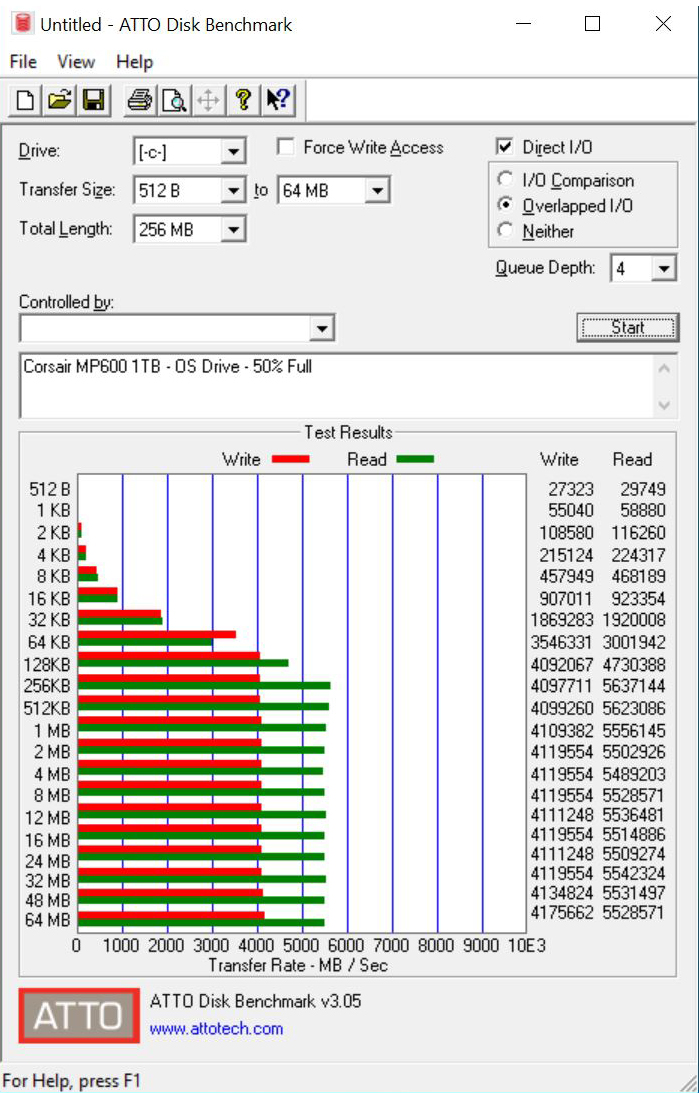Open a benchmark file with the folder icon
The width and height of the screenshot is (699, 1093).
(59, 100)
